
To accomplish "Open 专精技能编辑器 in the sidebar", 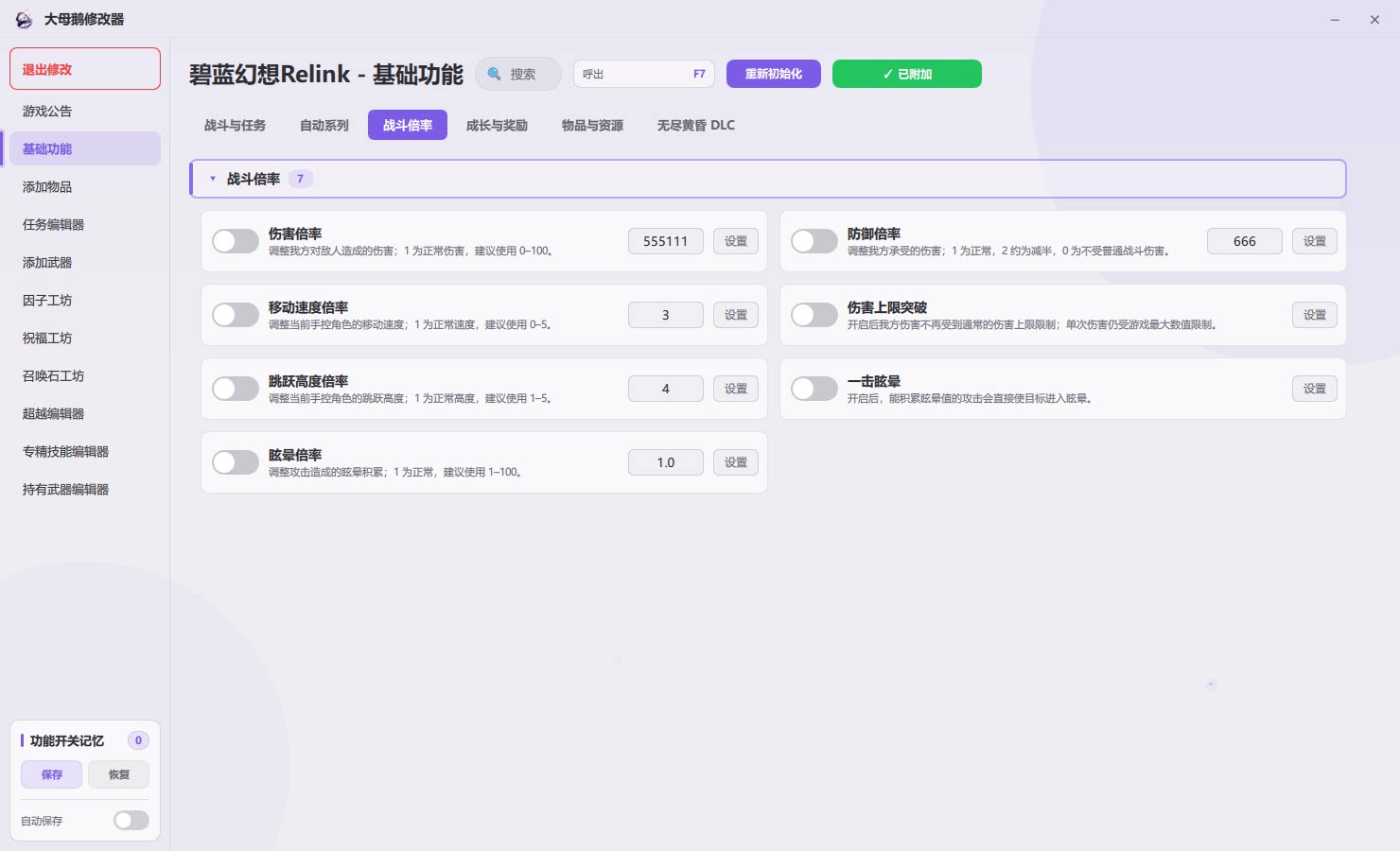I will (x=85, y=451).
